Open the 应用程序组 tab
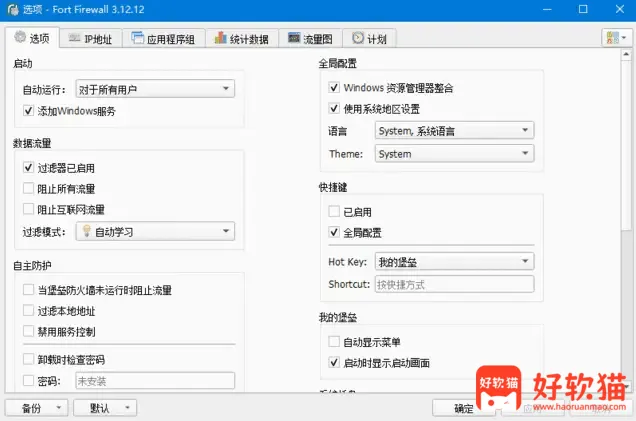This screenshot has height=421, width=636. click(x=164, y=39)
